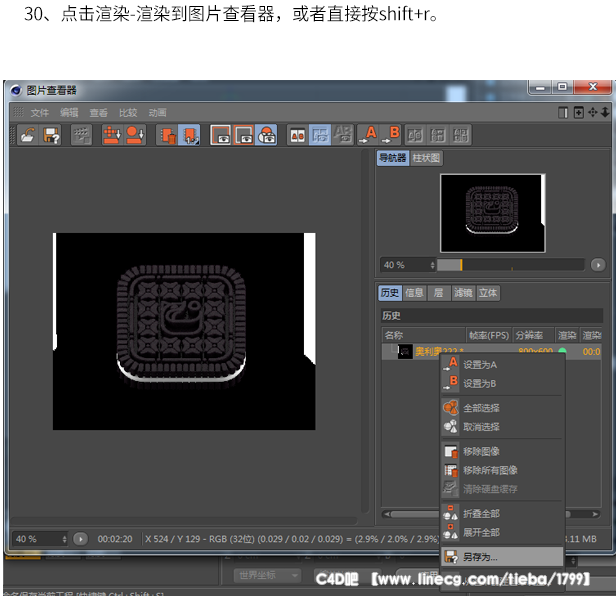The image size is (616, 596).
Task: Click the navigator zoom slider bar
Action: (x=511, y=265)
